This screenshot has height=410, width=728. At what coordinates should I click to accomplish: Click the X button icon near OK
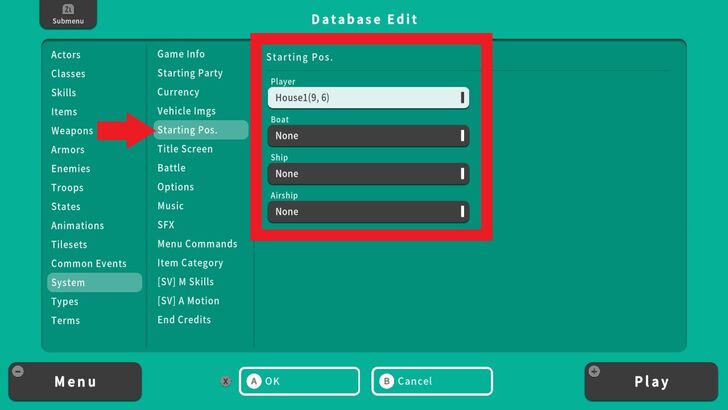click(226, 381)
